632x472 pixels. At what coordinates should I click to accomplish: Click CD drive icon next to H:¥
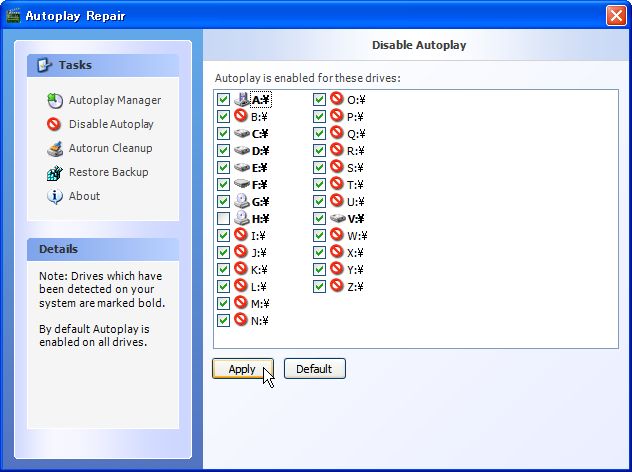pyautogui.click(x=242, y=218)
